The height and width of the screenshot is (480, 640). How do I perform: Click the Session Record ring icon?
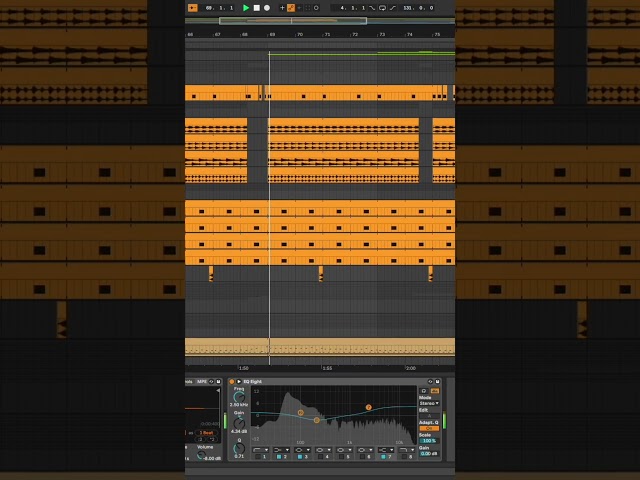(316, 8)
